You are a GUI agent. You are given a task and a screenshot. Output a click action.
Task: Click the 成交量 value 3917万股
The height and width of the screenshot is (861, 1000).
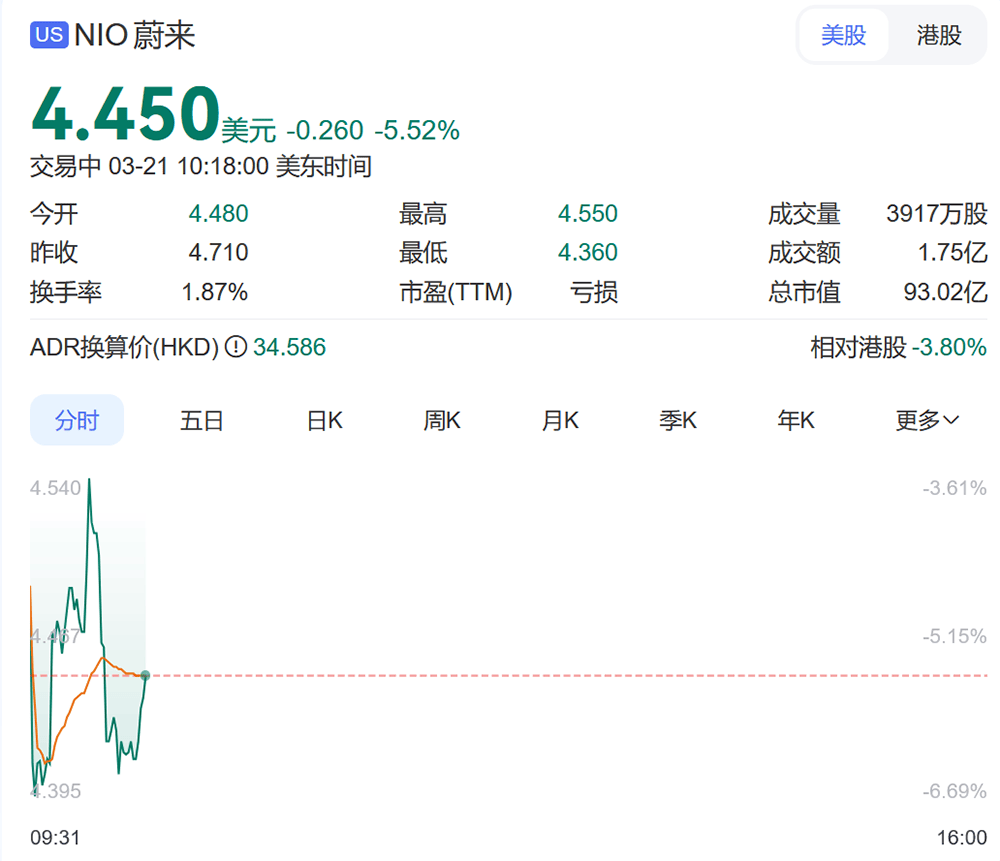click(937, 214)
